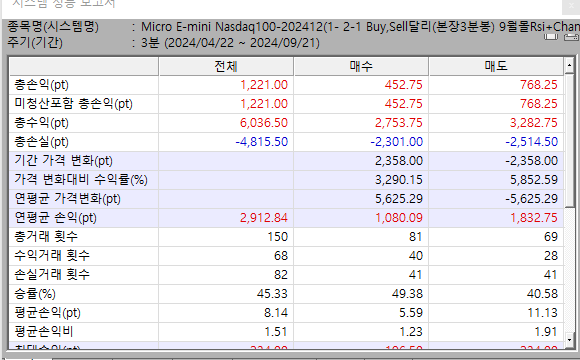
Task: Click the 5.59 average profit value
Action: (411, 313)
